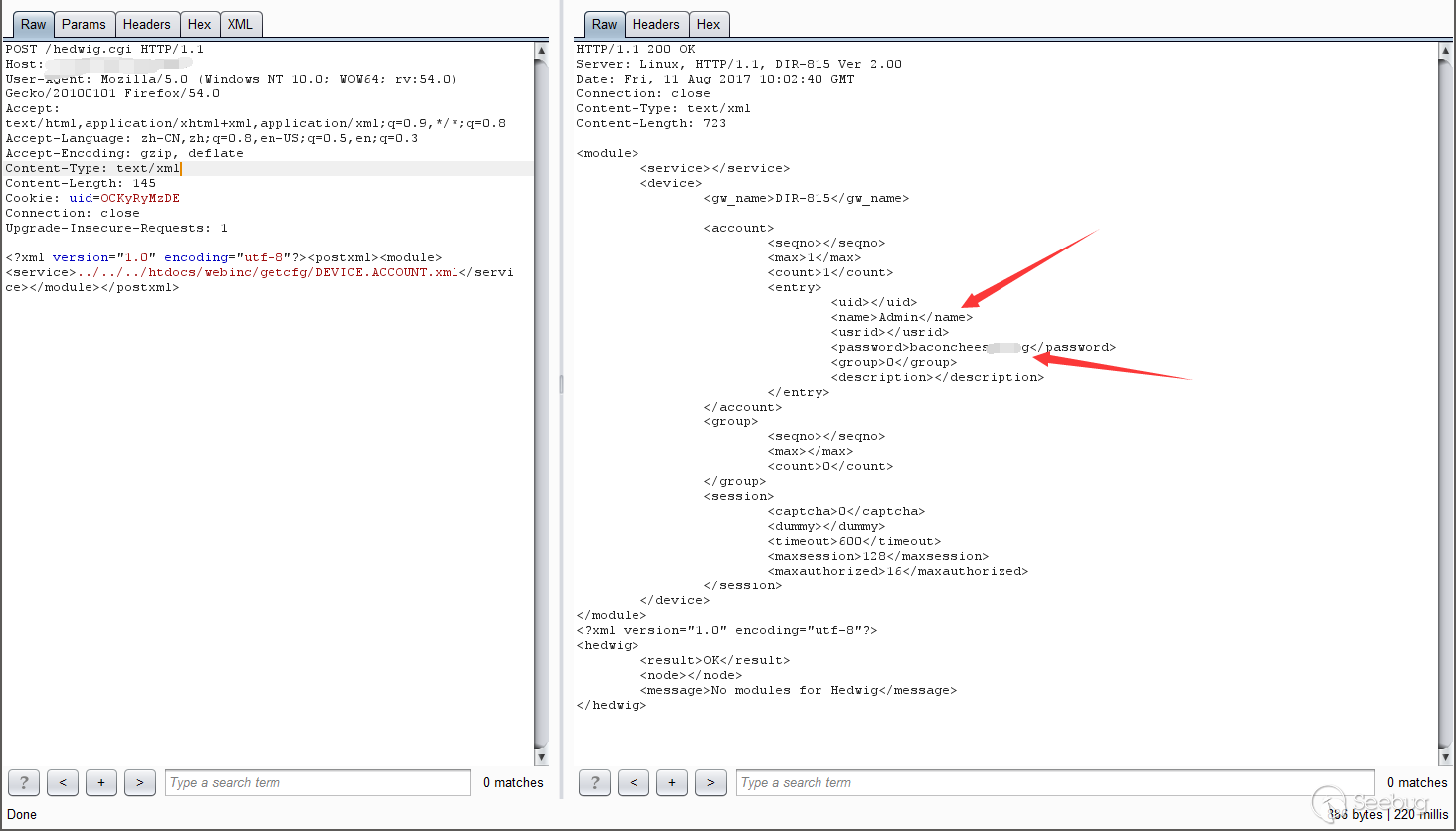Click the gw_name DIR-815 element

coord(807,198)
